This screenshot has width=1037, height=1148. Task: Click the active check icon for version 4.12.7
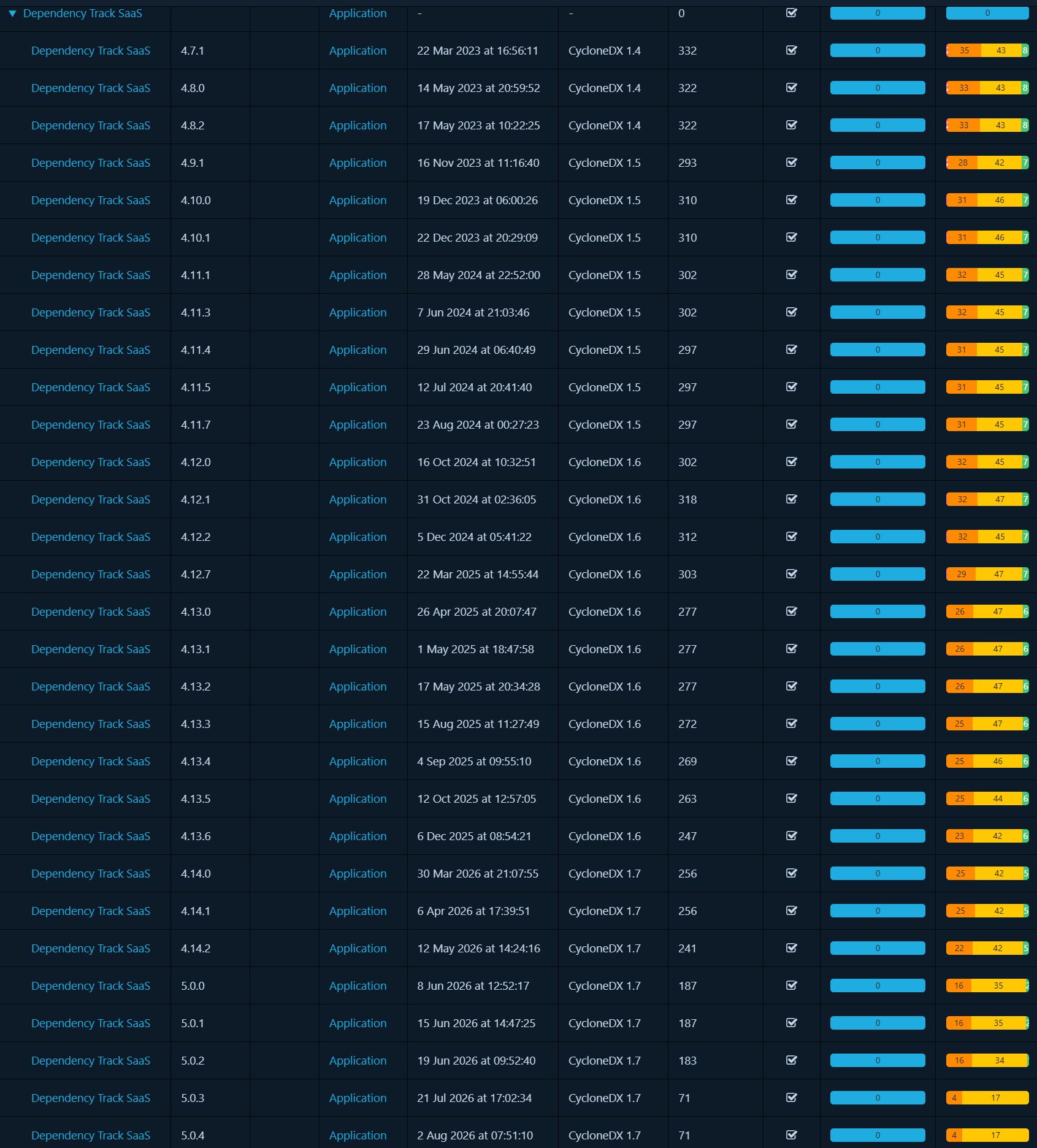792,574
